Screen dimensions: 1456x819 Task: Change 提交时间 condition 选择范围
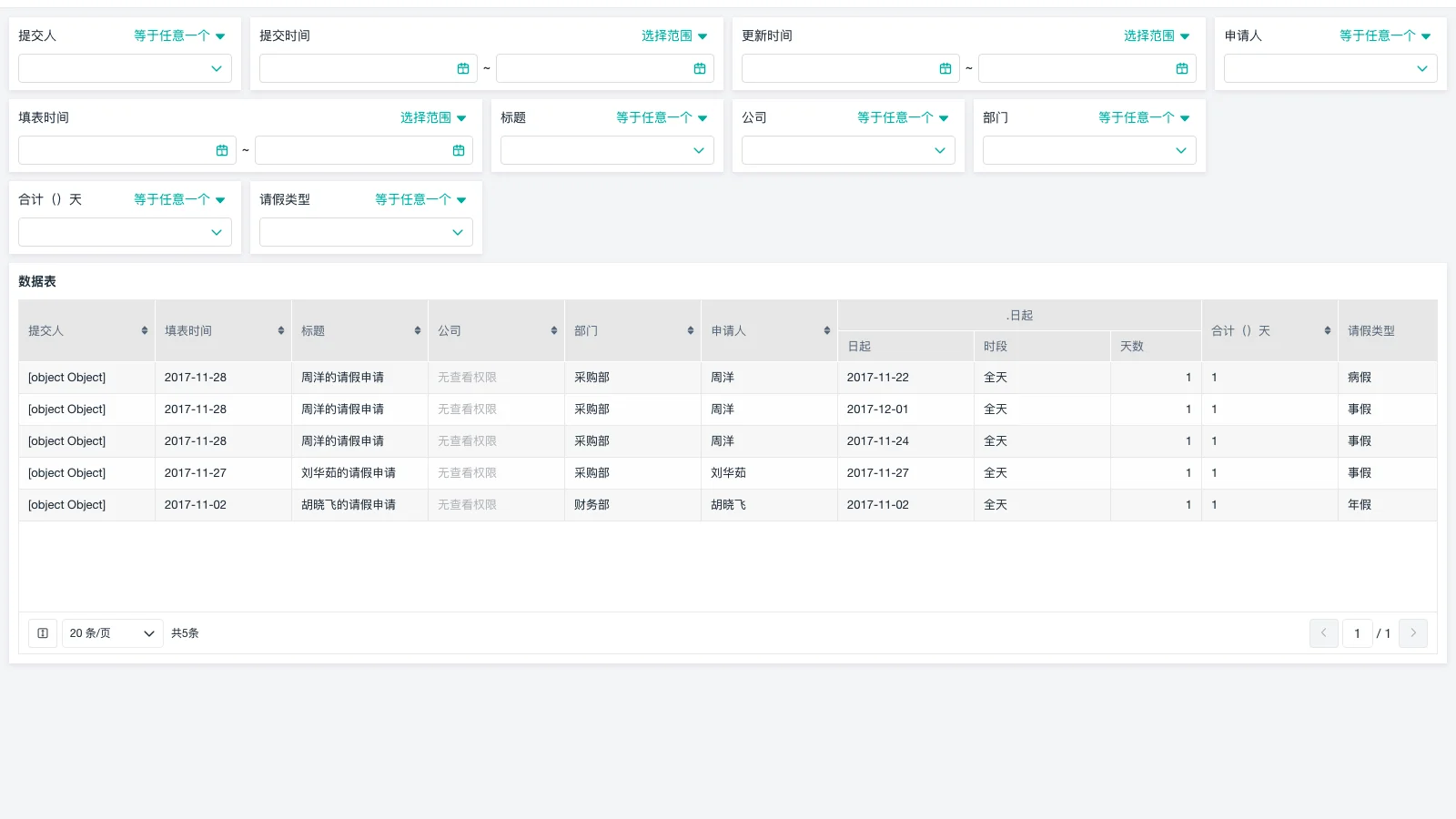(x=673, y=35)
